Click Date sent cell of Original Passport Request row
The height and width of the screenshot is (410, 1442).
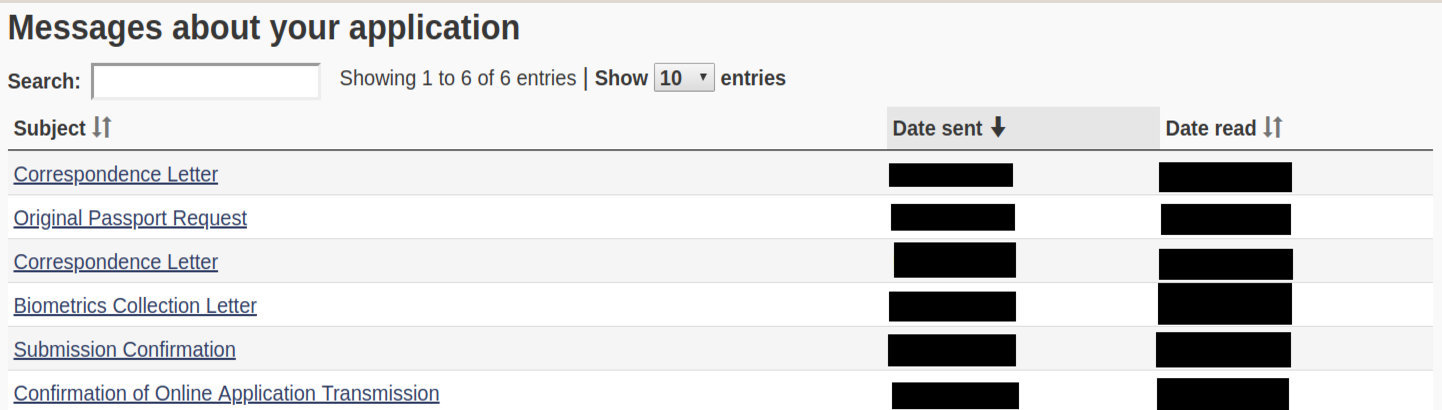click(953, 217)
